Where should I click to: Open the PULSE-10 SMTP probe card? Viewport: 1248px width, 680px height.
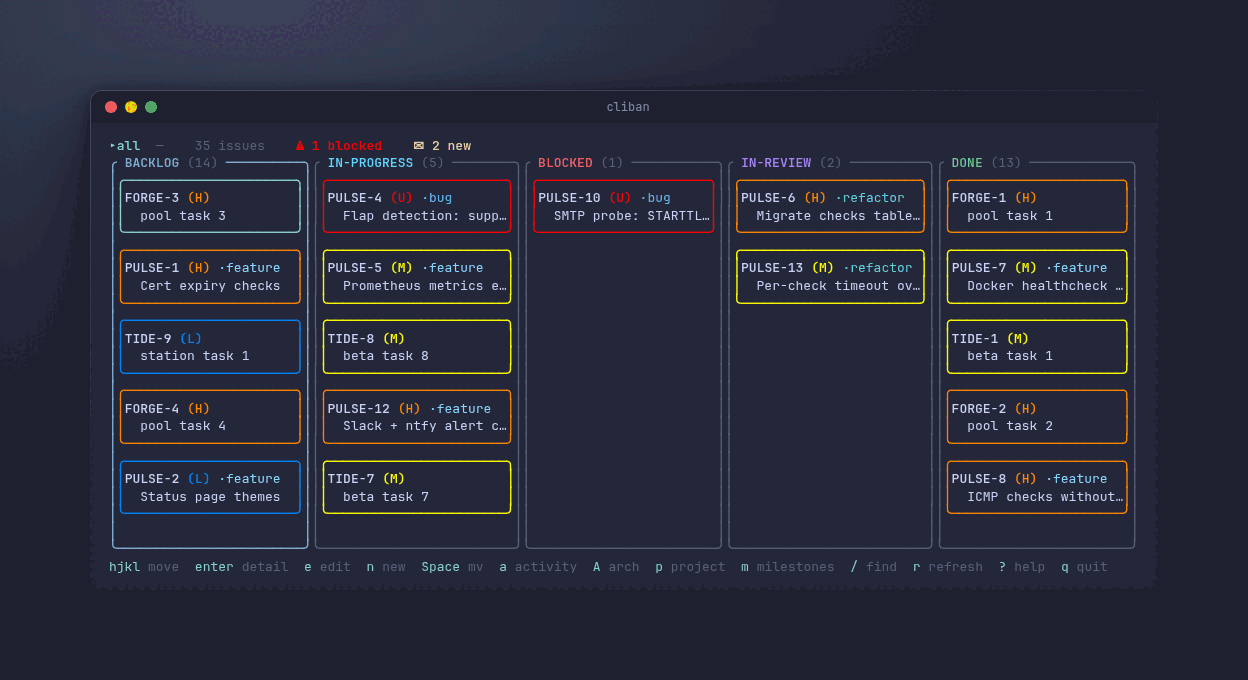point(624,206)
